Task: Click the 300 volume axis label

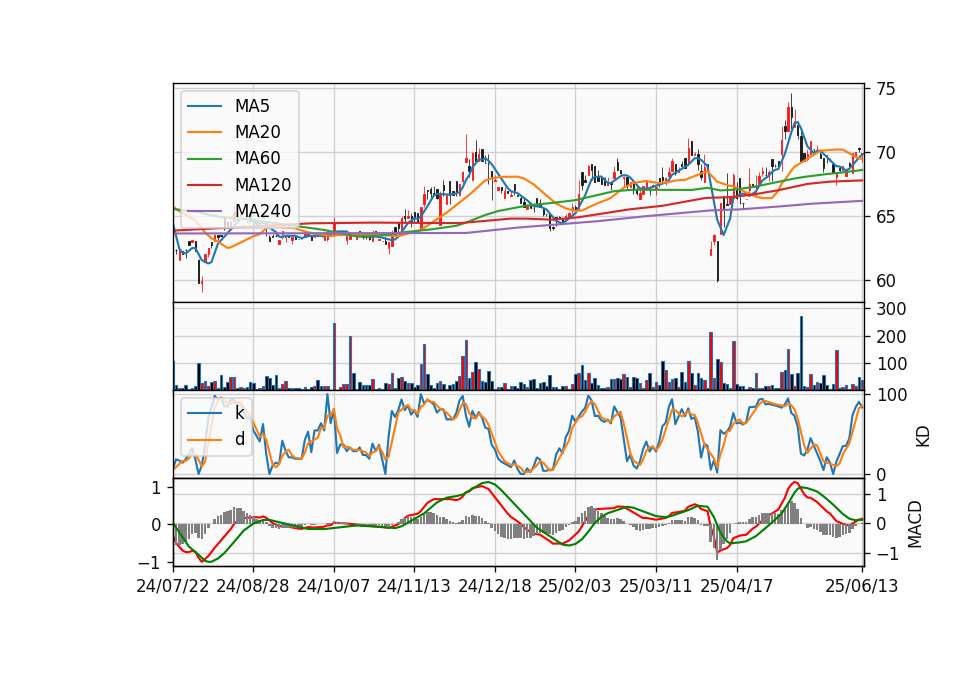Action: coord(891,309)
